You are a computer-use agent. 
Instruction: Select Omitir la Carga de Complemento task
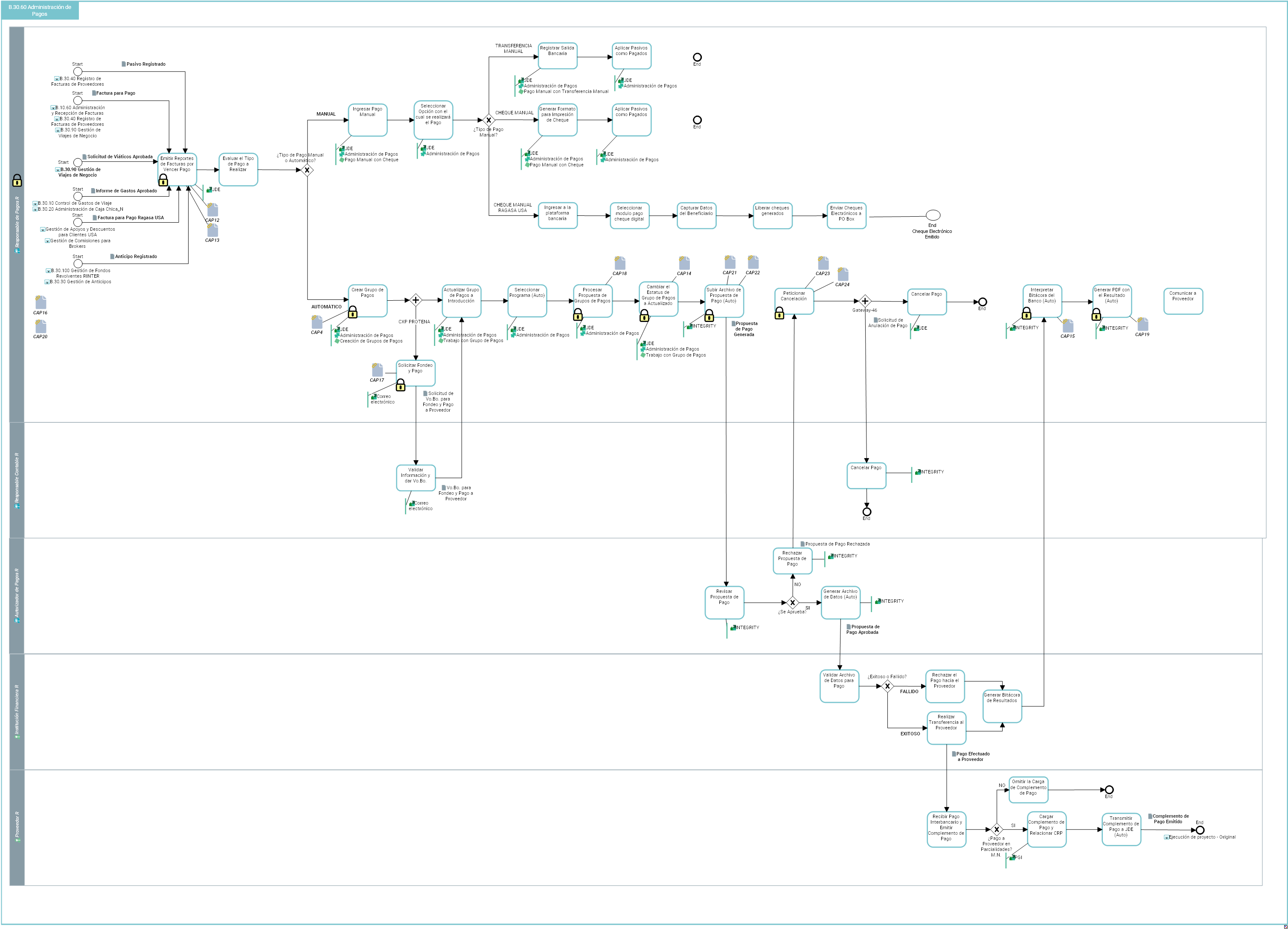coord(1028,790)
